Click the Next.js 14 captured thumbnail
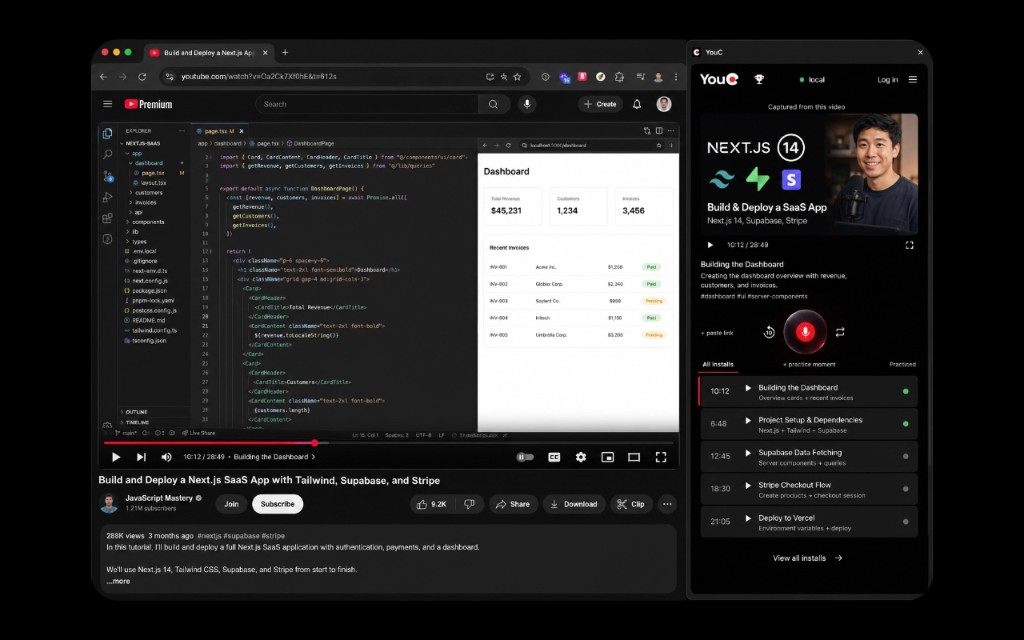The image size is (1024, 640). click(x=808, y=174)
